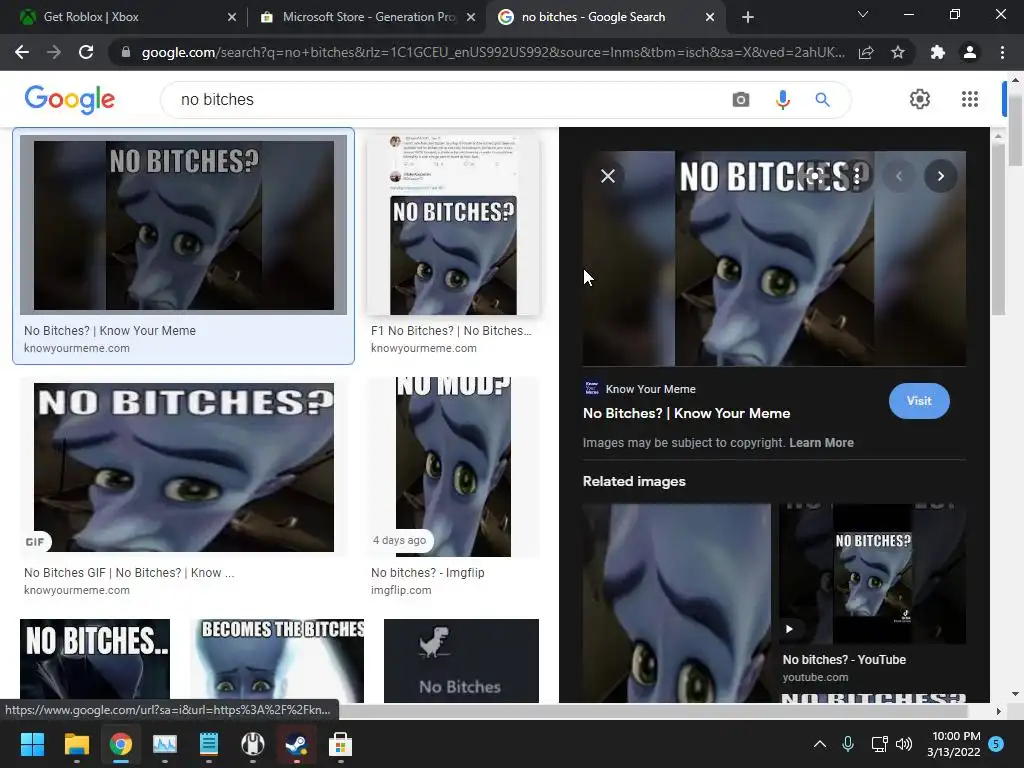
Task: Open No Bitches? | Know Your Meme title link
Action: (x=686, y=413)
